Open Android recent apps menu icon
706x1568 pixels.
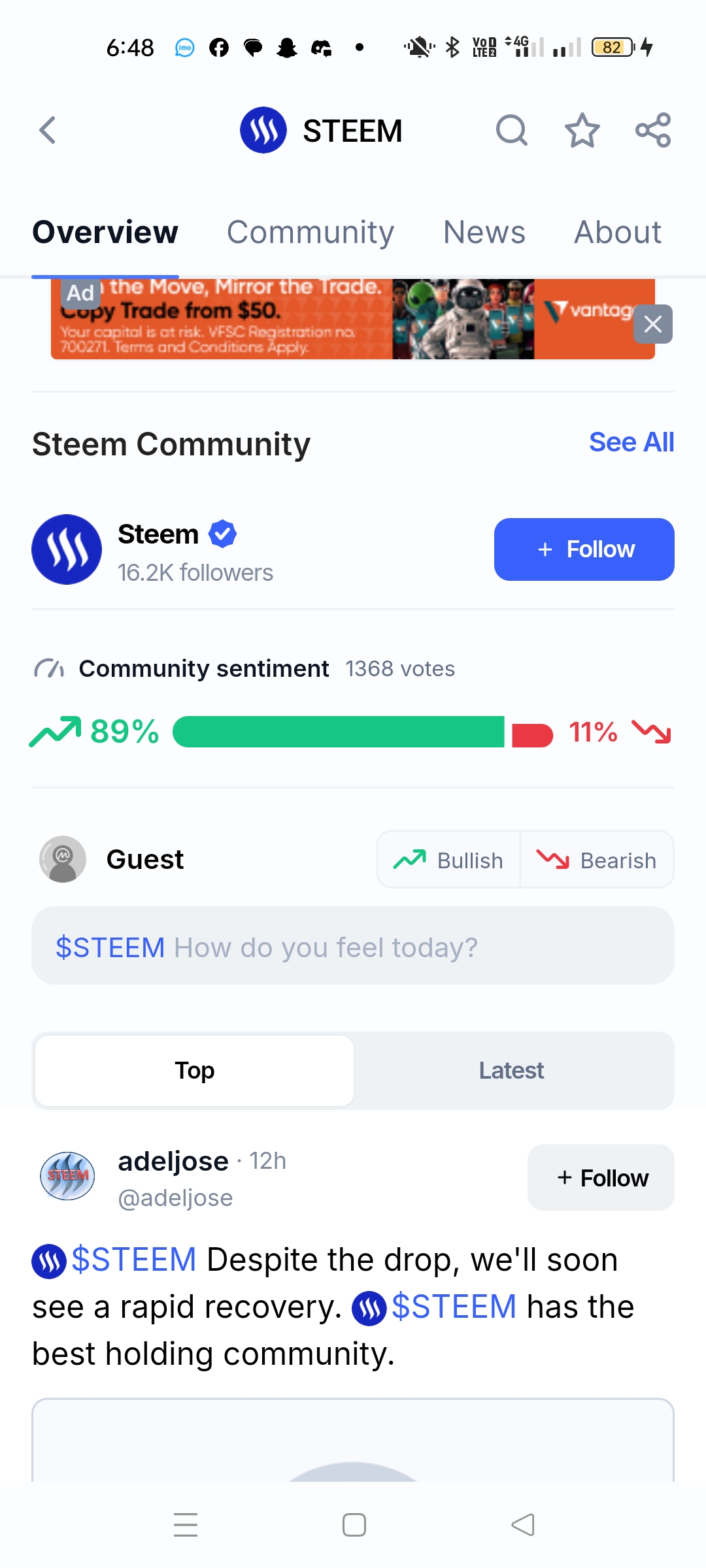point(186,1525)
